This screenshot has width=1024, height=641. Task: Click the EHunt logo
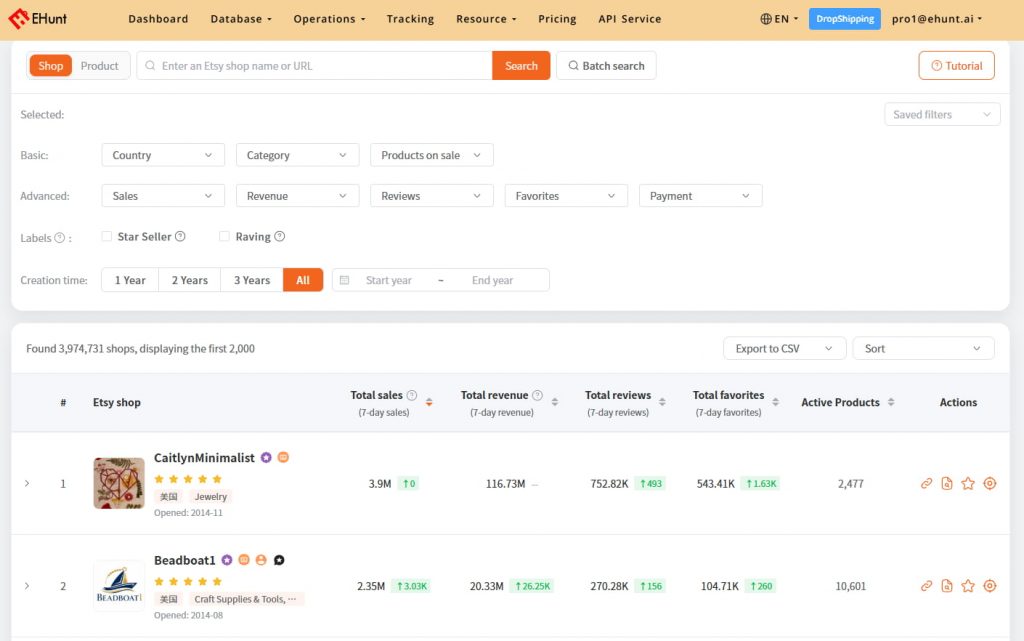pyautogui.click(x=37, y=19)
